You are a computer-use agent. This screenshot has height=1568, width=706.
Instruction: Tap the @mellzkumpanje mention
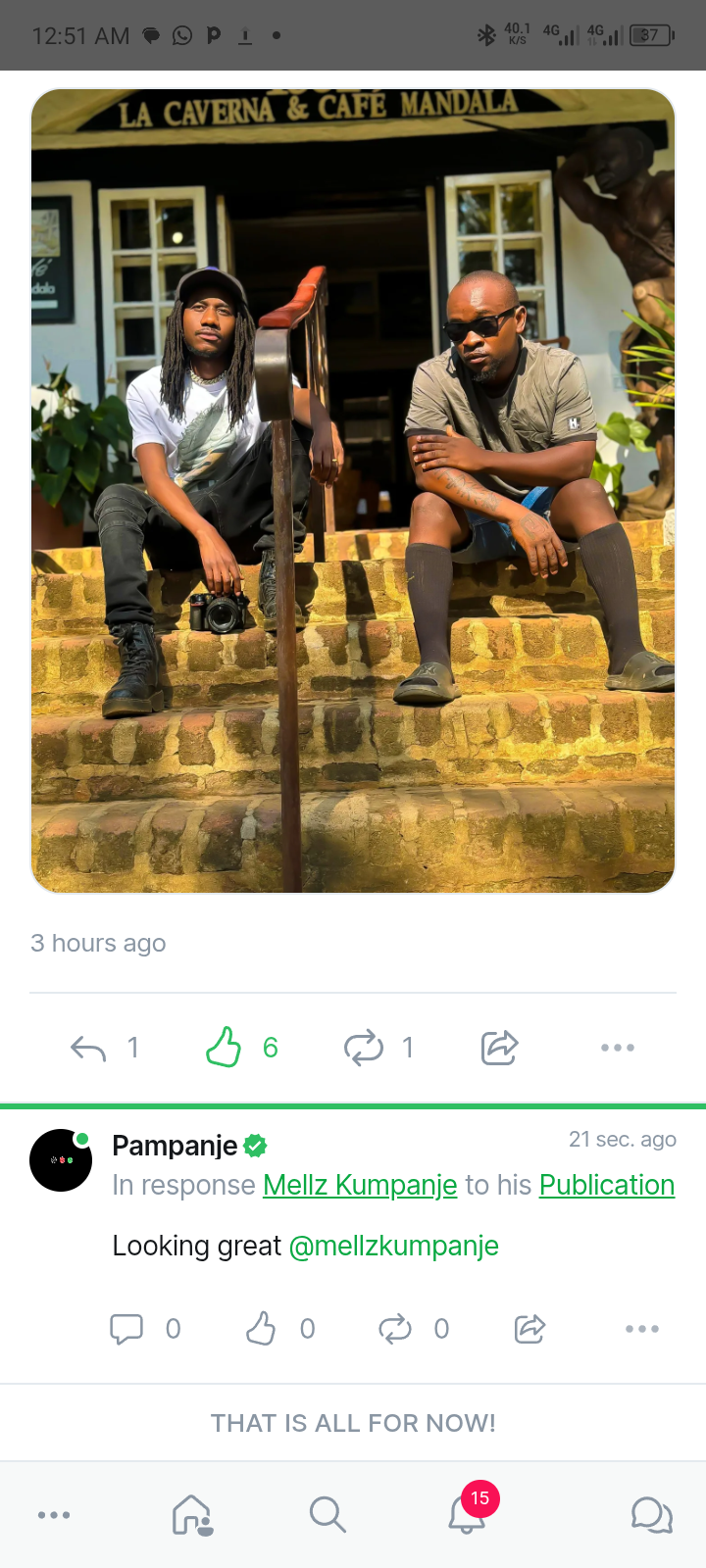[393, 1246]
